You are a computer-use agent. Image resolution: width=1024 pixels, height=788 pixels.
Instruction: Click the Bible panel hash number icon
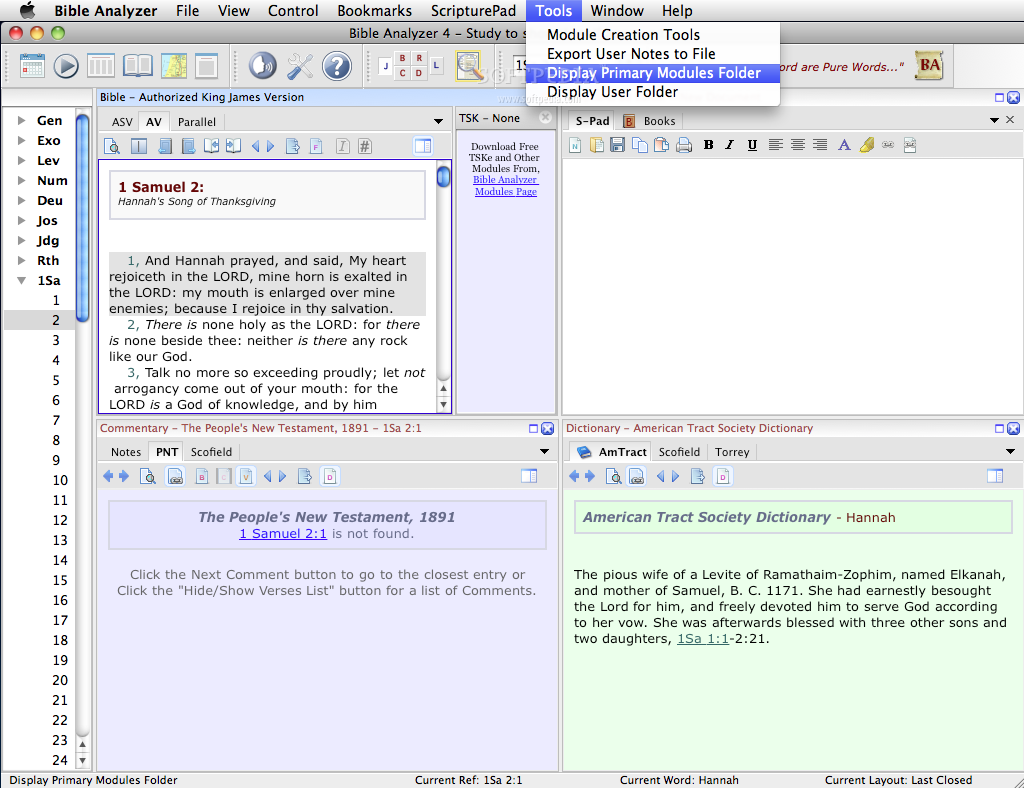click(365, 146)
